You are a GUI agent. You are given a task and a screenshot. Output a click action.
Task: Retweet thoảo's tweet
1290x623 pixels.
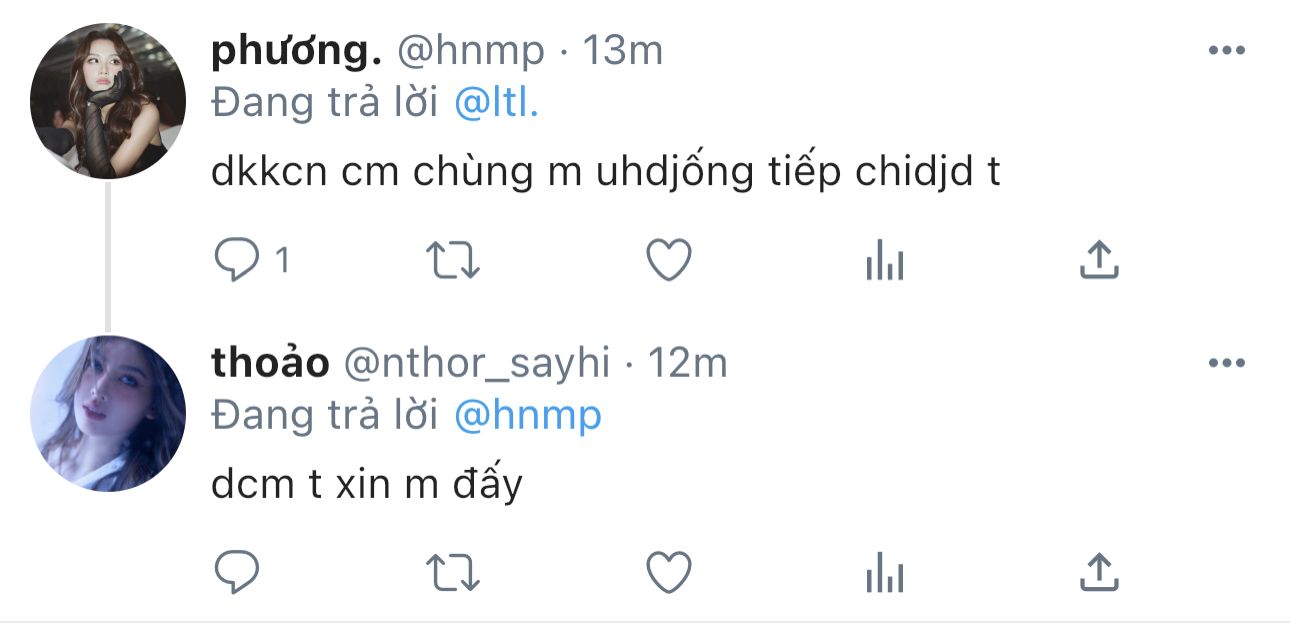click(x=454, y=573)
